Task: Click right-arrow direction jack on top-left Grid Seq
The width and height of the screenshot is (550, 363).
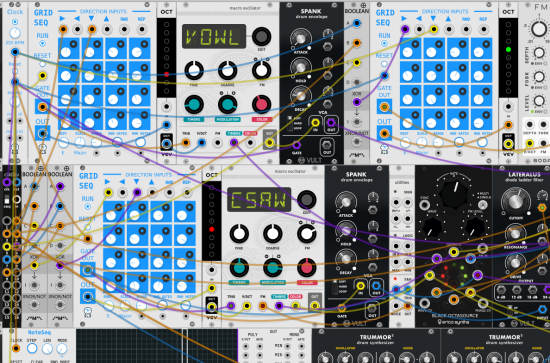Action: pyautogui.click(x=63, y=29)
